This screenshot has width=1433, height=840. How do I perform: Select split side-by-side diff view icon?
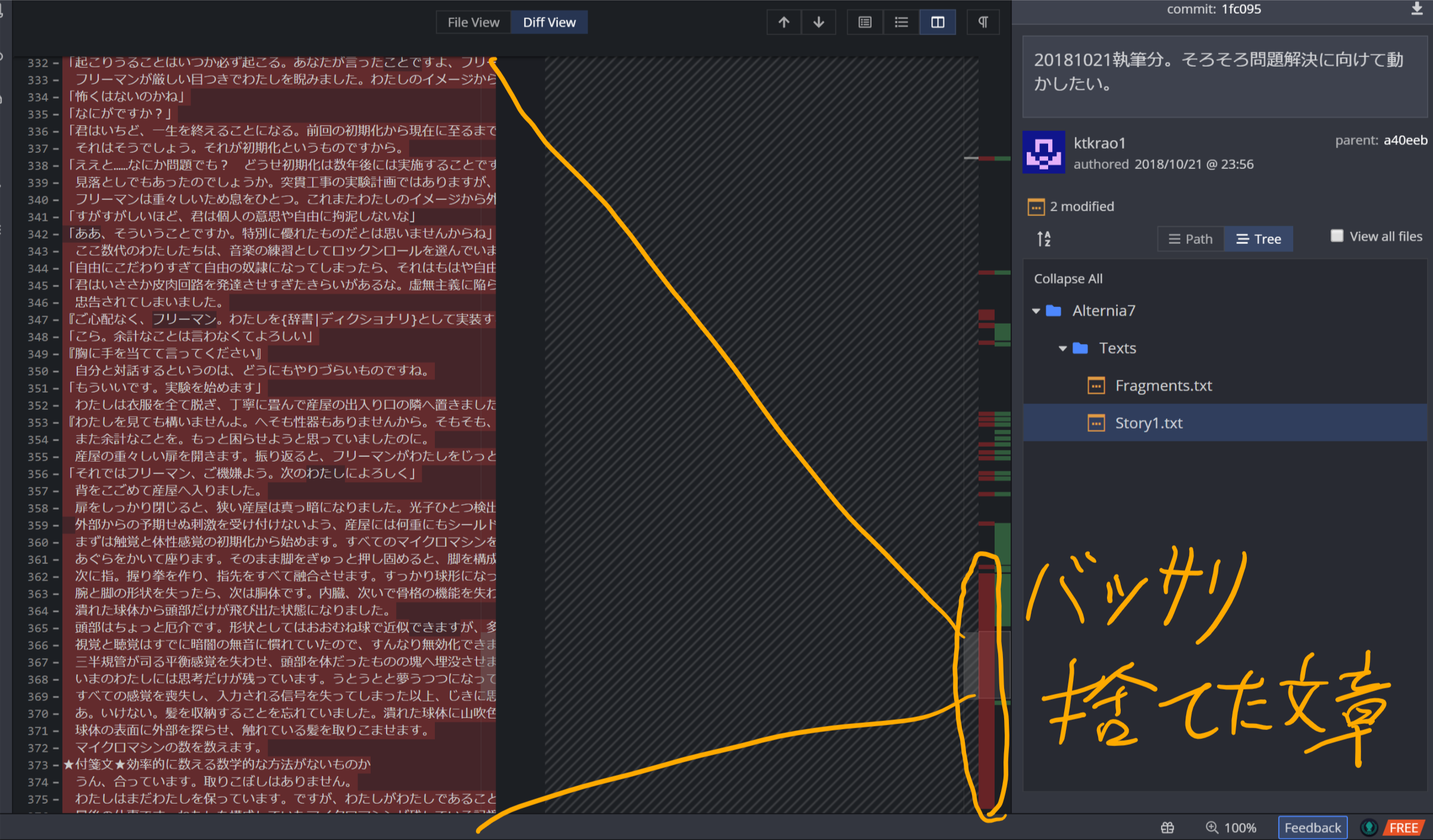(937, 23)
